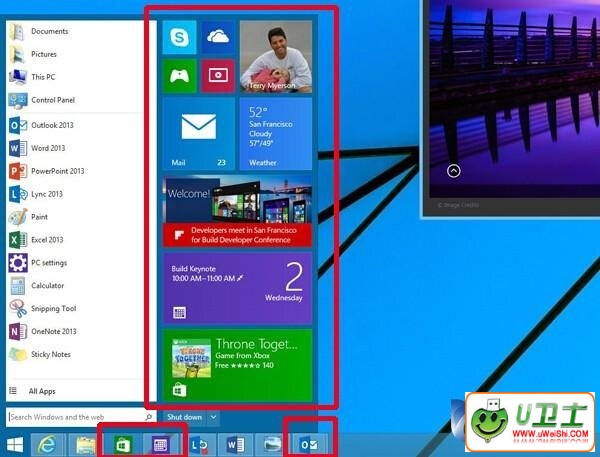600x457 pixels.
Task: Click the Shut down button
Action: point(184,417)
